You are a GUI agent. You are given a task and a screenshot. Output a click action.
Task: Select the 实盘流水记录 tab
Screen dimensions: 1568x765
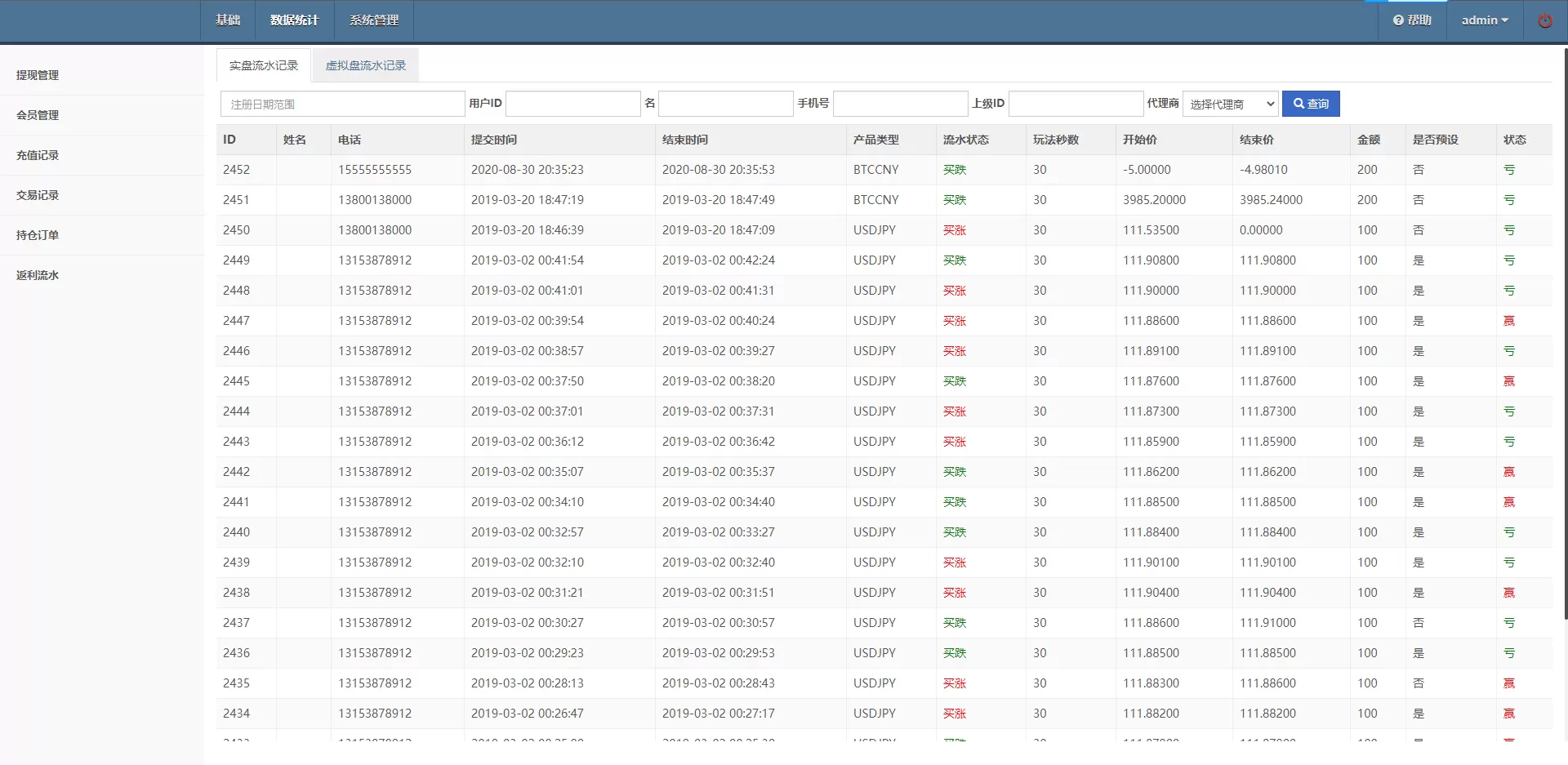(x=263, y=65)
